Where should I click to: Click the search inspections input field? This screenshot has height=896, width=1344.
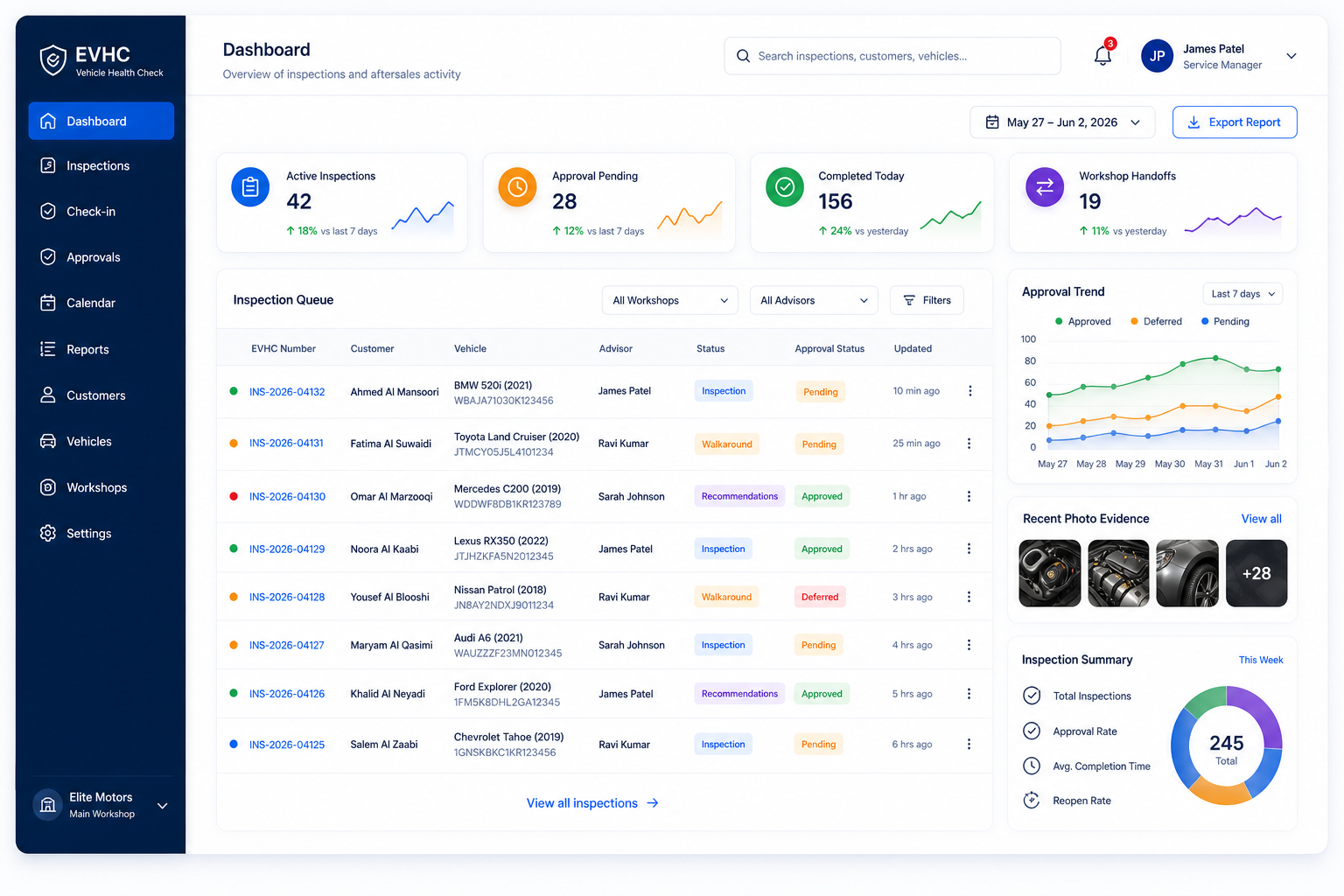pyautogui.click(x=892, y=56)
